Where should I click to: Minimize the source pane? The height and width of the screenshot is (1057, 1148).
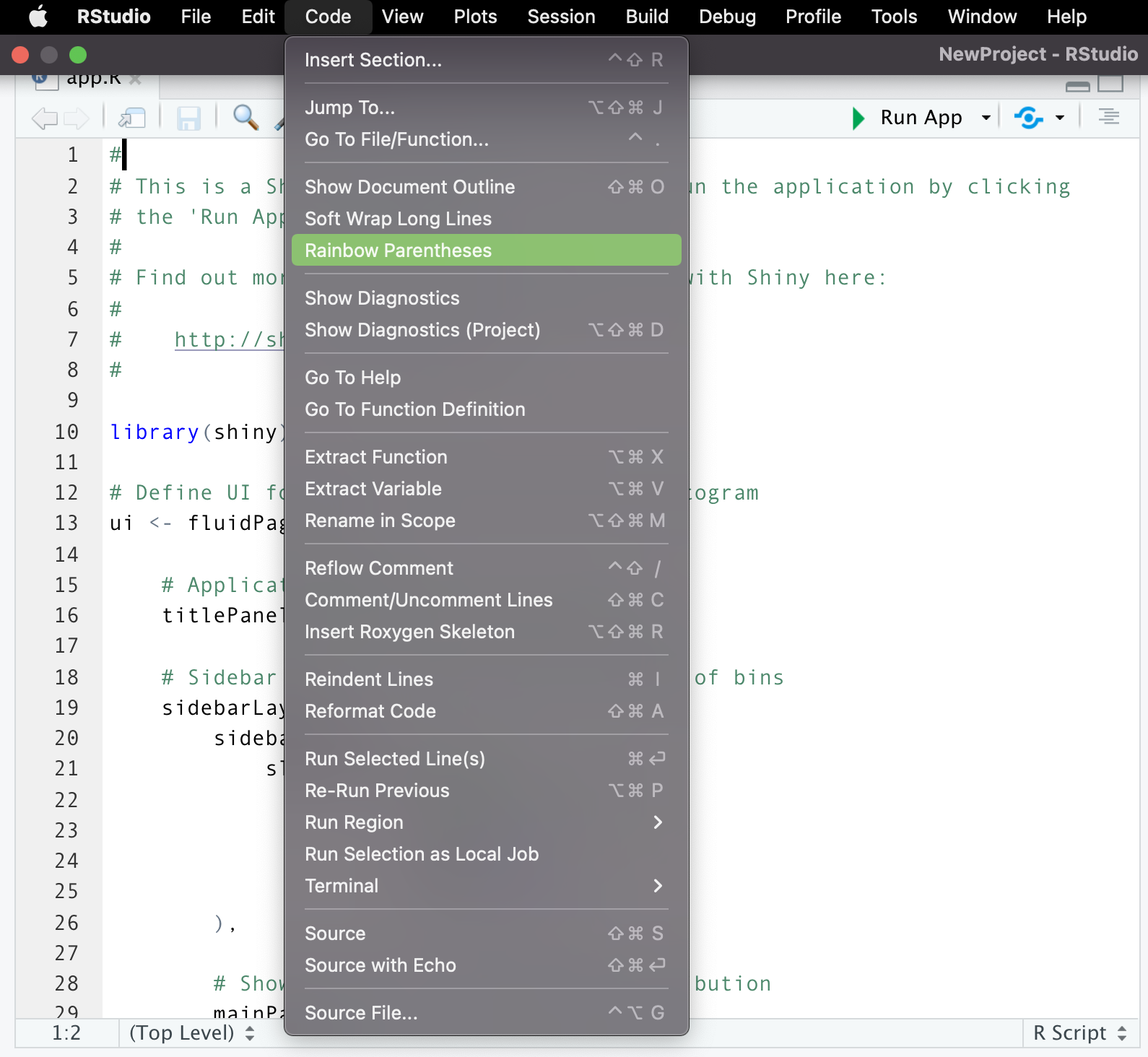[x=1078, y=86]
